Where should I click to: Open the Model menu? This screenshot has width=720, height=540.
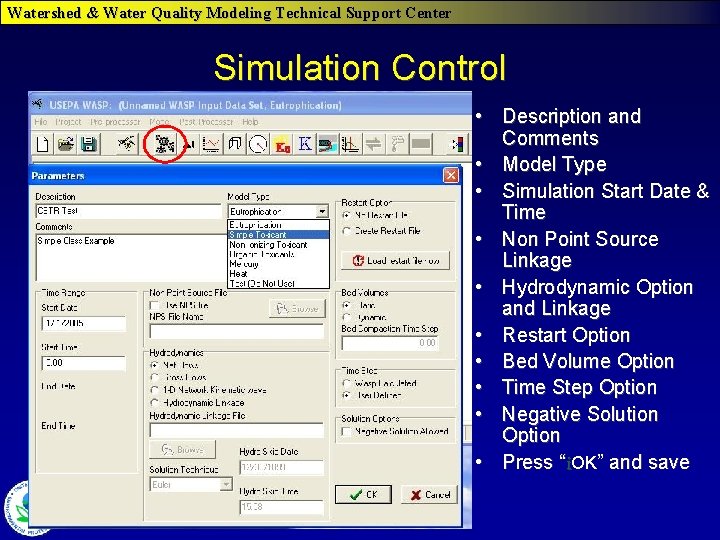(159, 122)
